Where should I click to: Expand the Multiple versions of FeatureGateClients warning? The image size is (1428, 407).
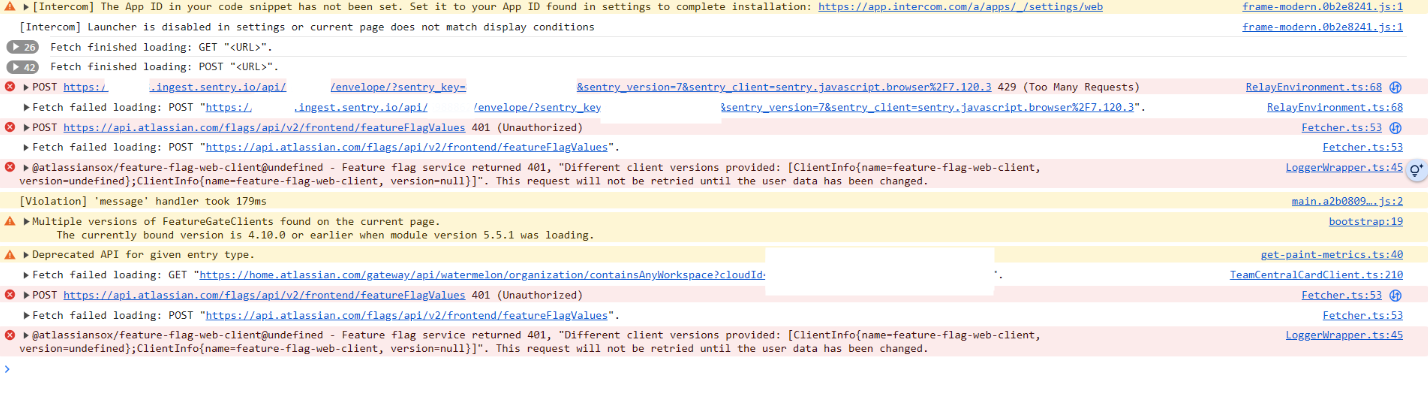tap(26, 221)
